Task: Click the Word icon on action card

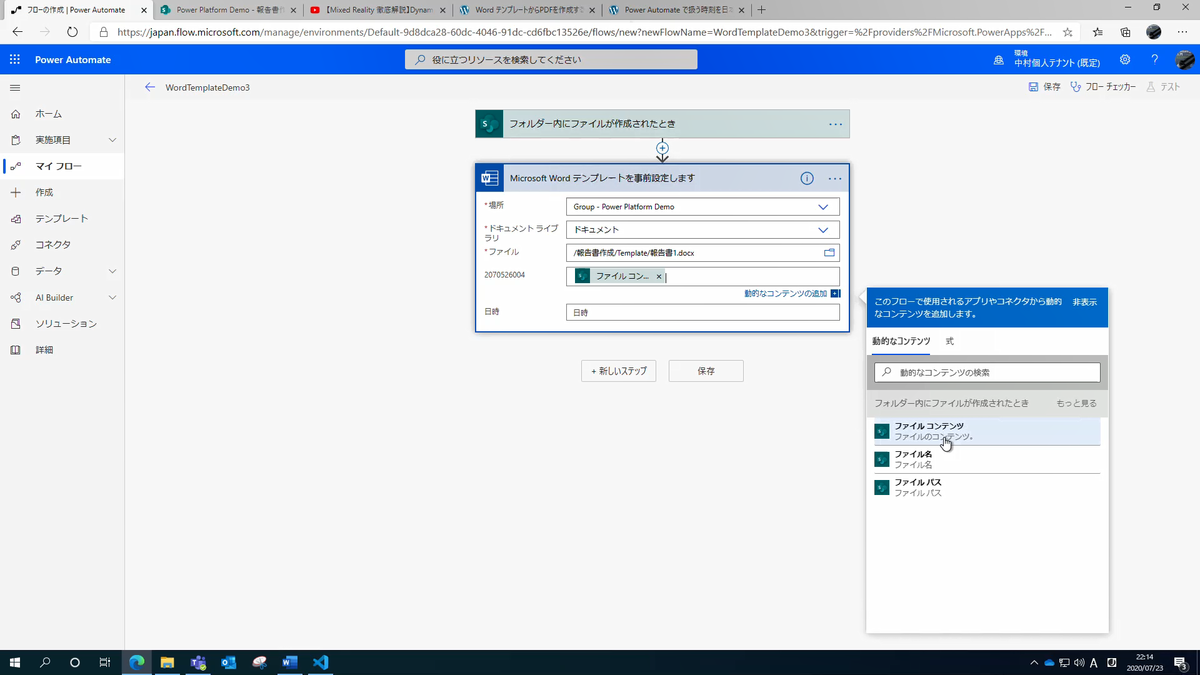Action: click(490, 178)
